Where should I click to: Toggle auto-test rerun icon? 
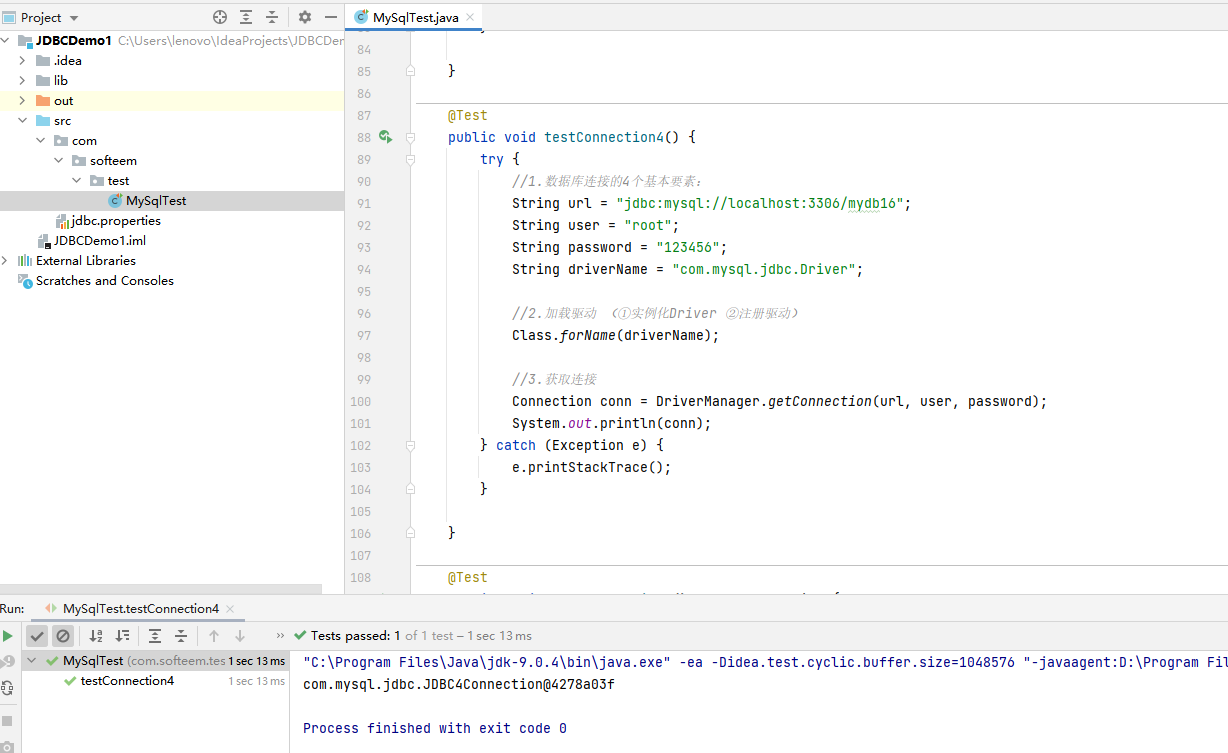(x=8, y=688)
